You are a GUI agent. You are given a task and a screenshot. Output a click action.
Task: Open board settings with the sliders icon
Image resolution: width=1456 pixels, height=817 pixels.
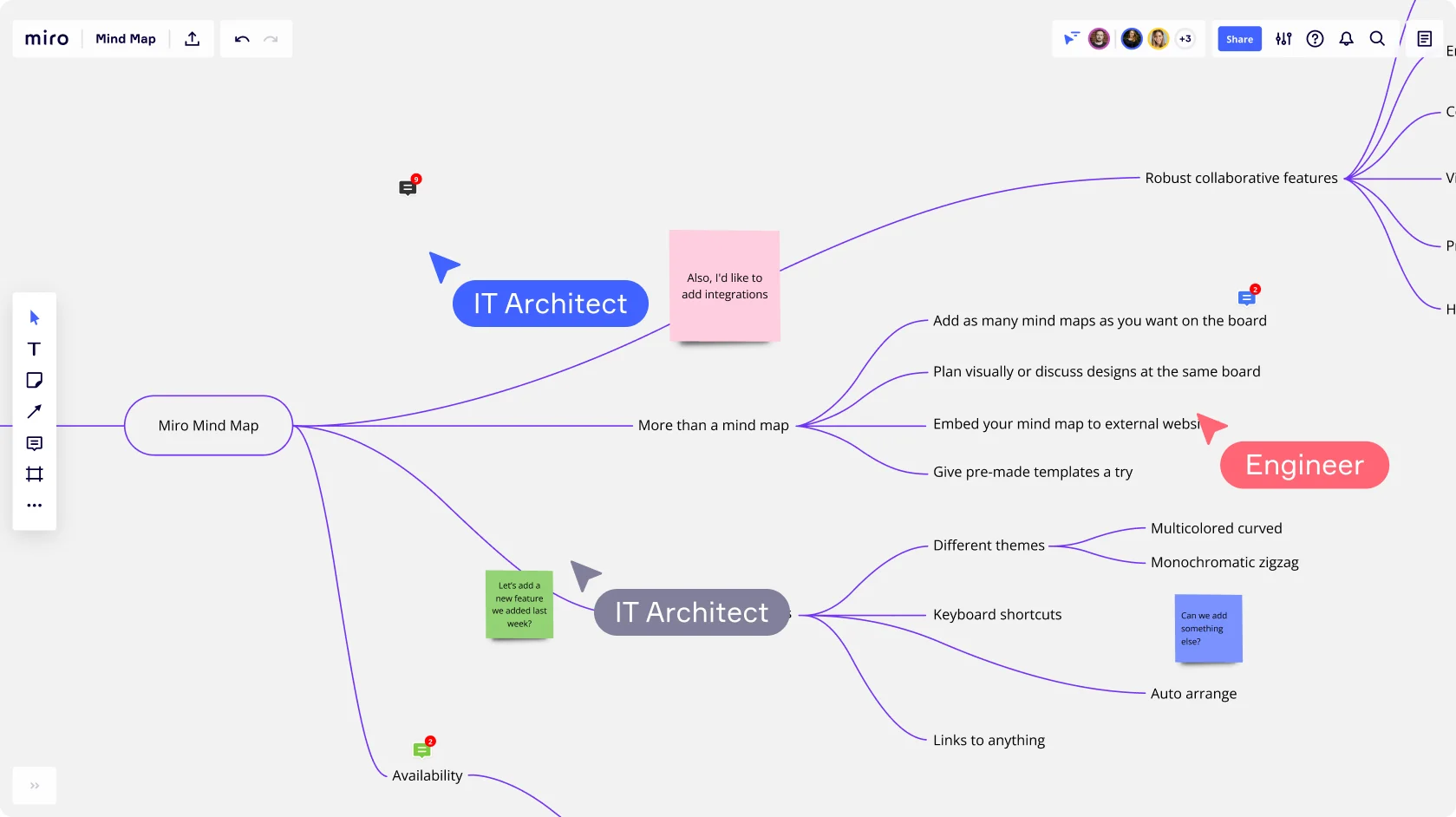pyautogui.click(x=1283, y=38)
